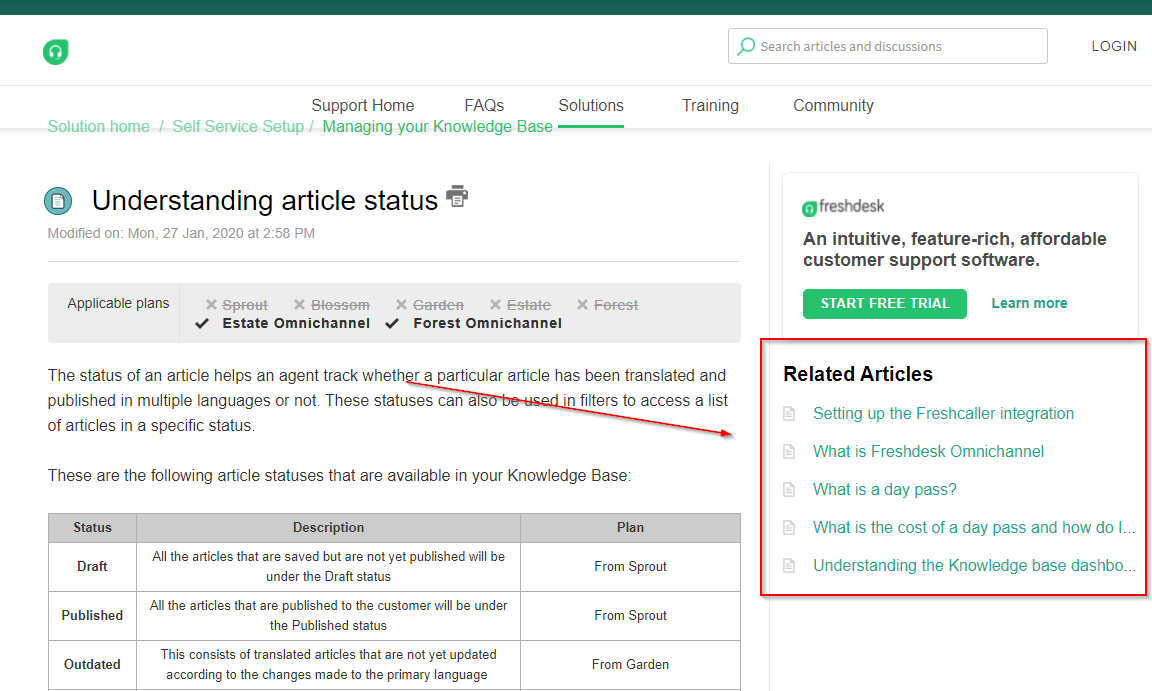Screen dimensions: 1152x691
Task: Click the Status column header
Action: point(93,528)
